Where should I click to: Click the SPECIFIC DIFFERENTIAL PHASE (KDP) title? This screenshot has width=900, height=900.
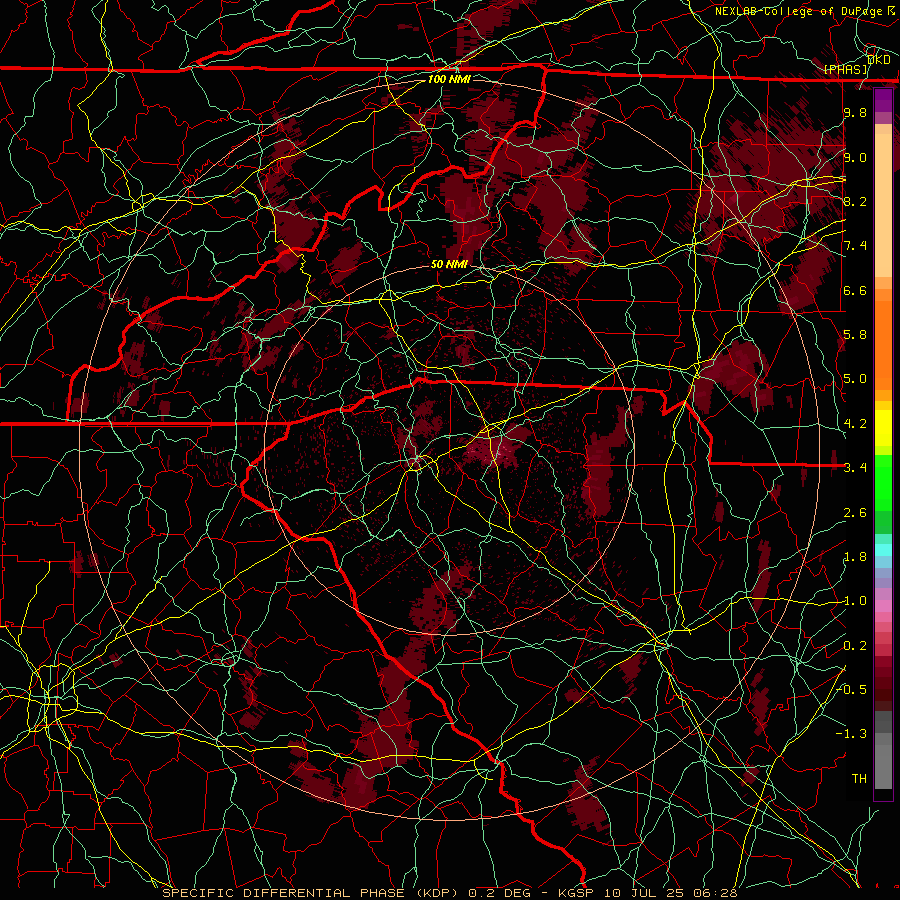(311, 893)
